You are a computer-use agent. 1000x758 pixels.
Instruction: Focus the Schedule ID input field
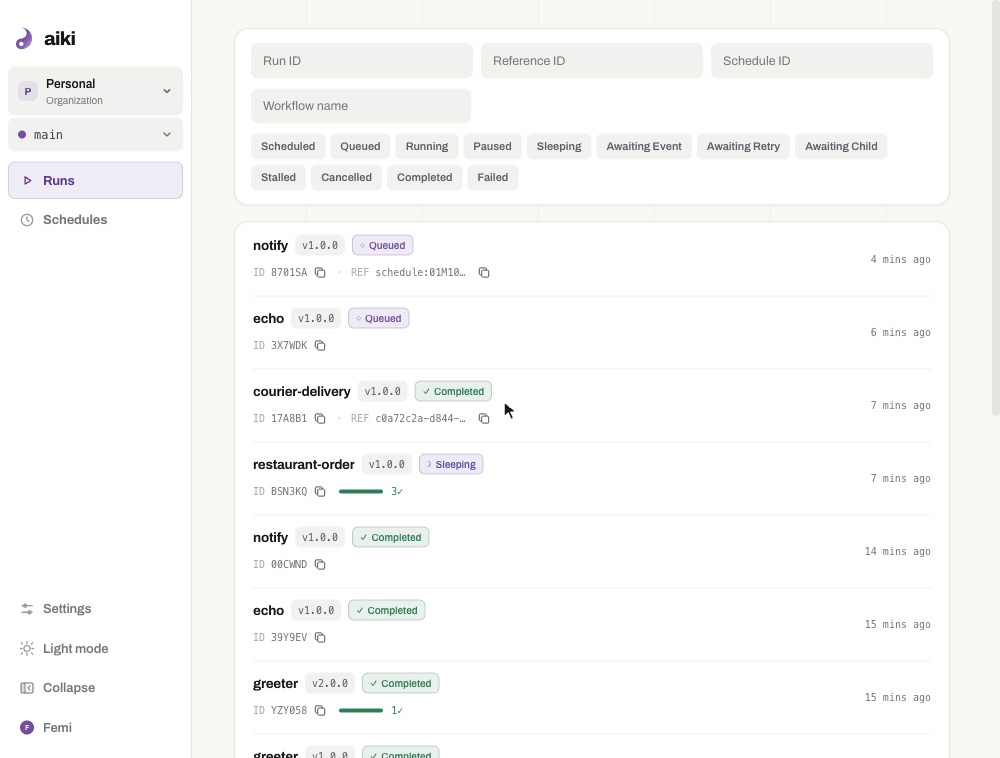(822, 61)
